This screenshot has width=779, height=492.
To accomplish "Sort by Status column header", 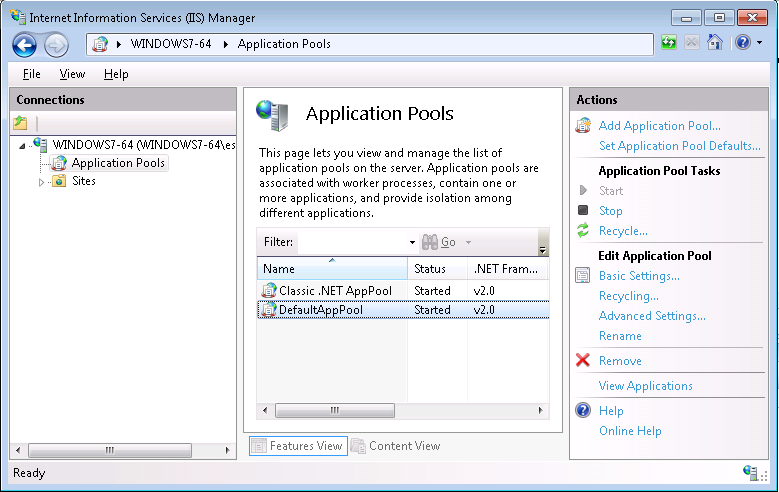I will (437, 269).
